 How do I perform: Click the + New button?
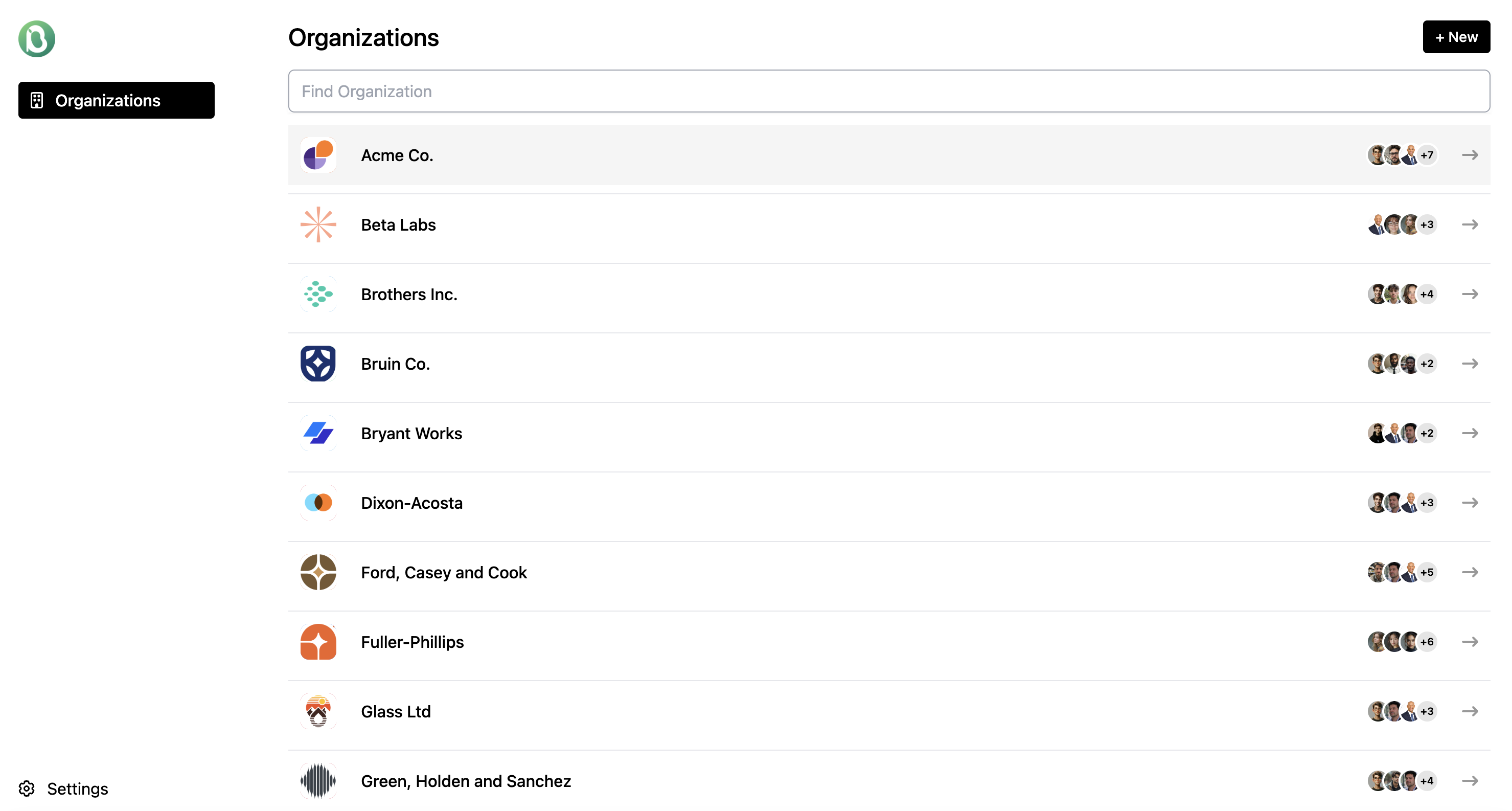pos(1456,37)
